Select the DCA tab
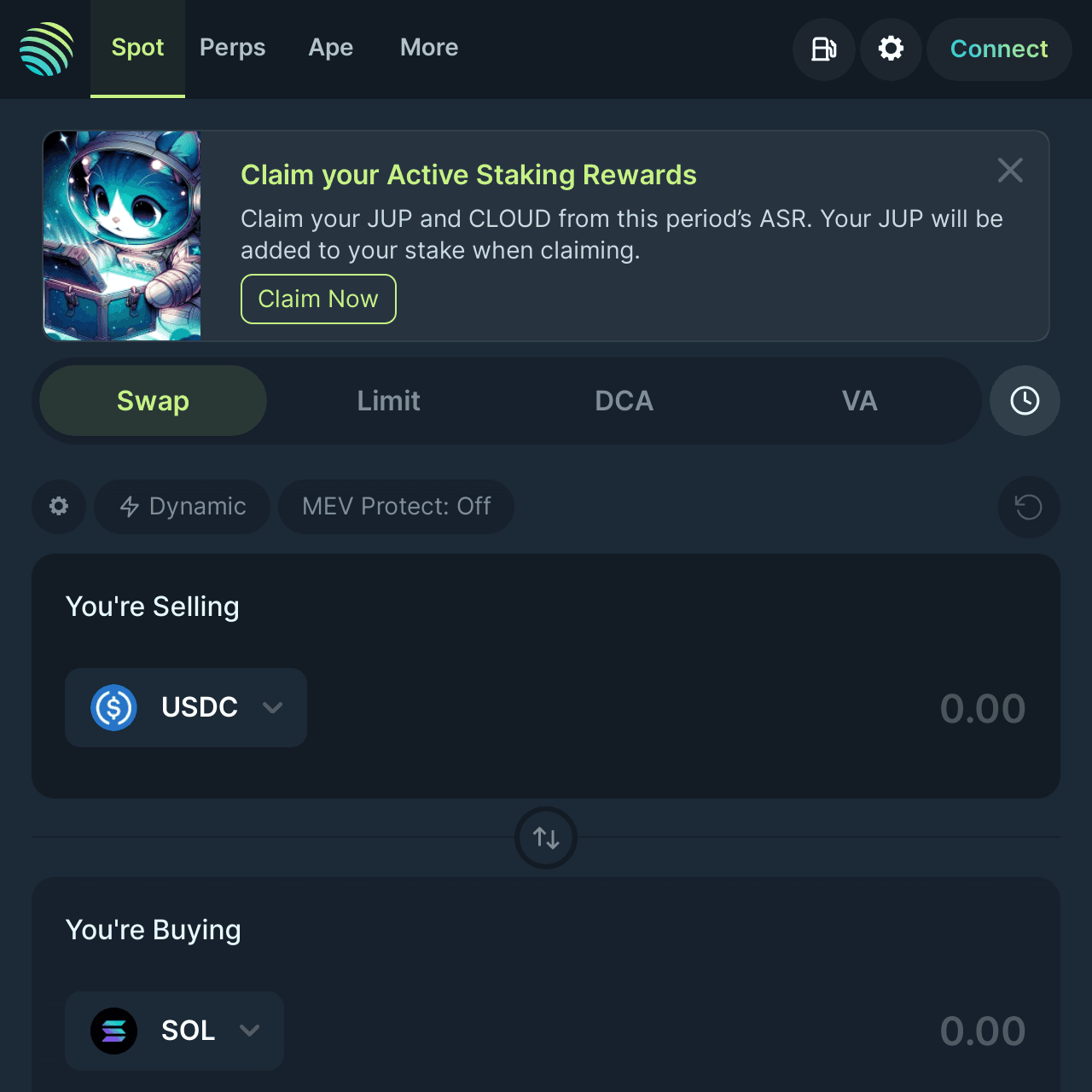The width and height of the screenshot is (1092, 1092). (624, 401)
